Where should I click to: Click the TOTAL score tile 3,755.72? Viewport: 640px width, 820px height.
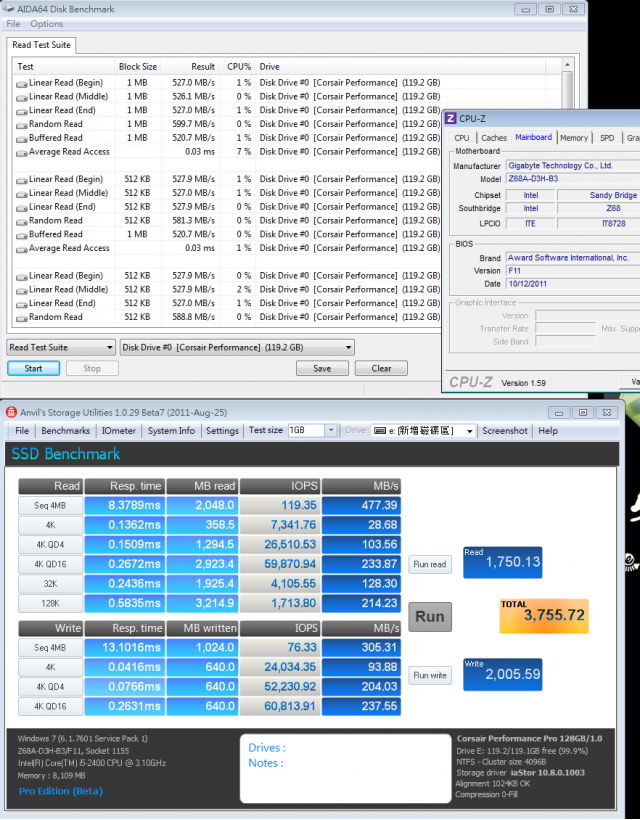(544, 617)
